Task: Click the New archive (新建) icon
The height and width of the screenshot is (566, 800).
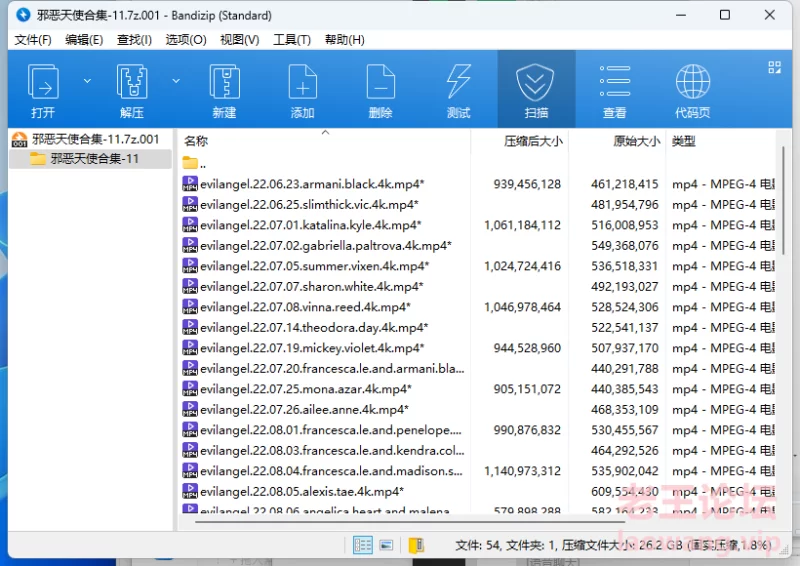Action: pos(224,82)
